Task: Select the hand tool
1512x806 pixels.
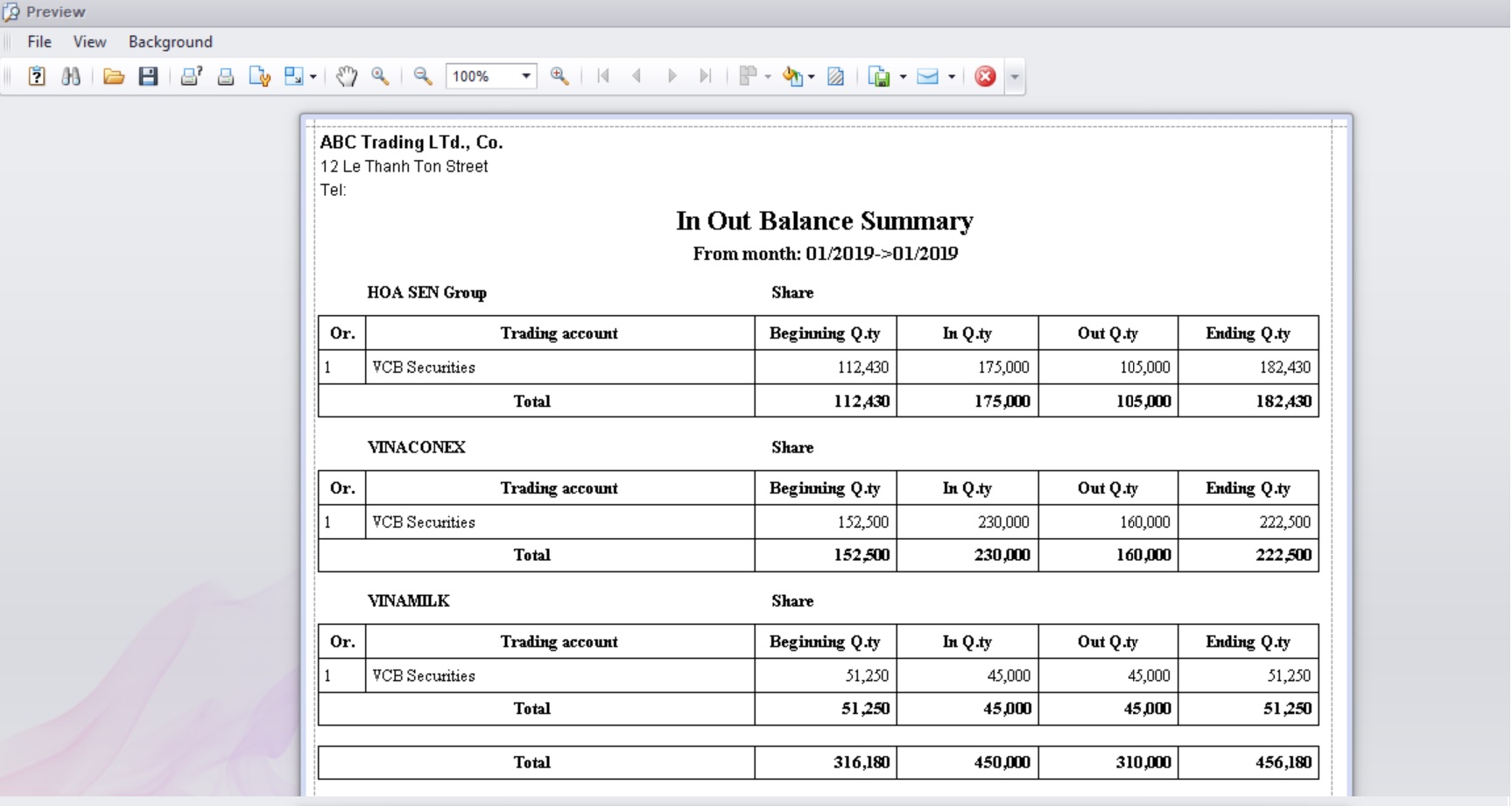Action: pyautogui.click(x=347, y=76)
